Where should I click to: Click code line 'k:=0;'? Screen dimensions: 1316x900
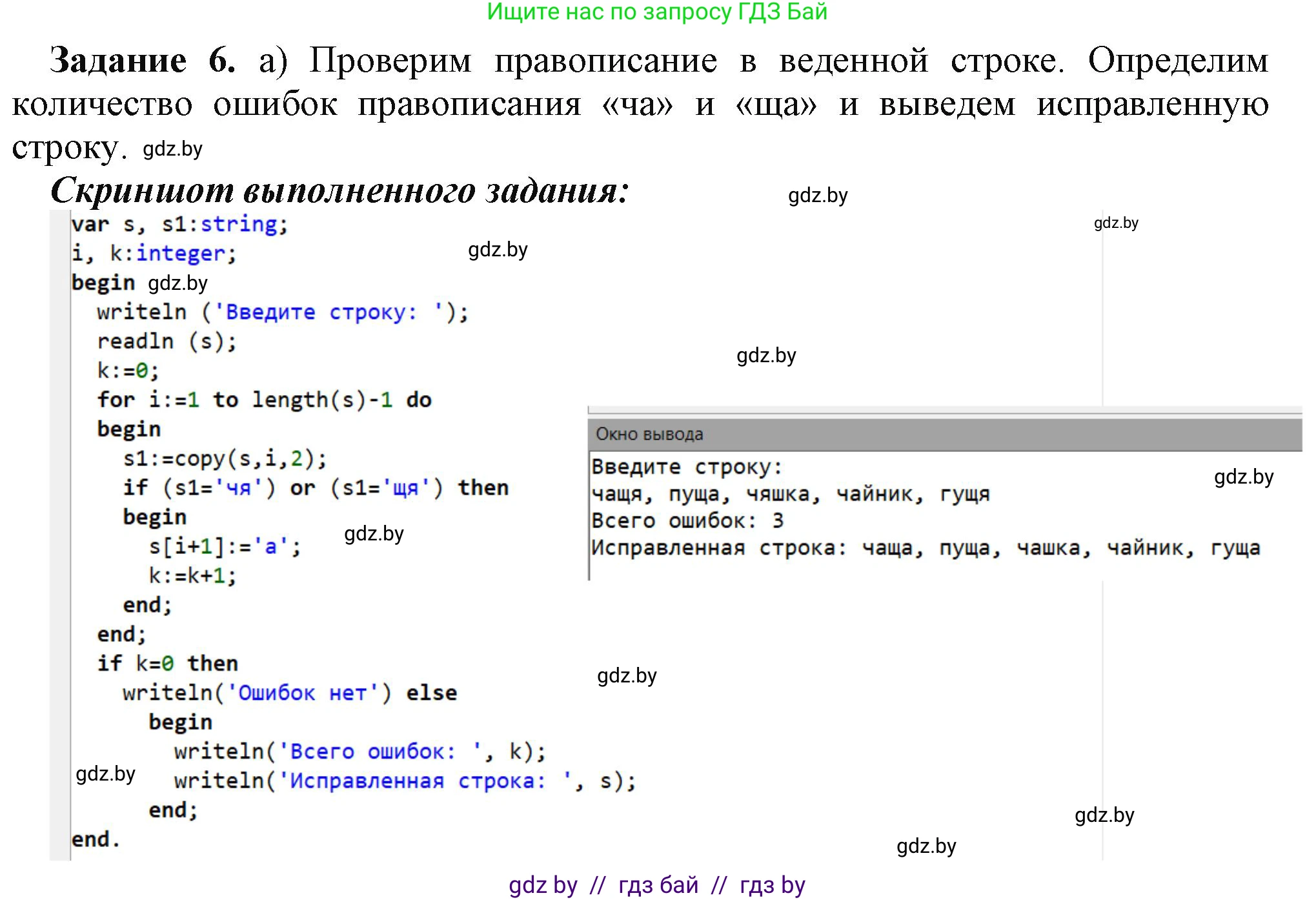click(128, 371)
